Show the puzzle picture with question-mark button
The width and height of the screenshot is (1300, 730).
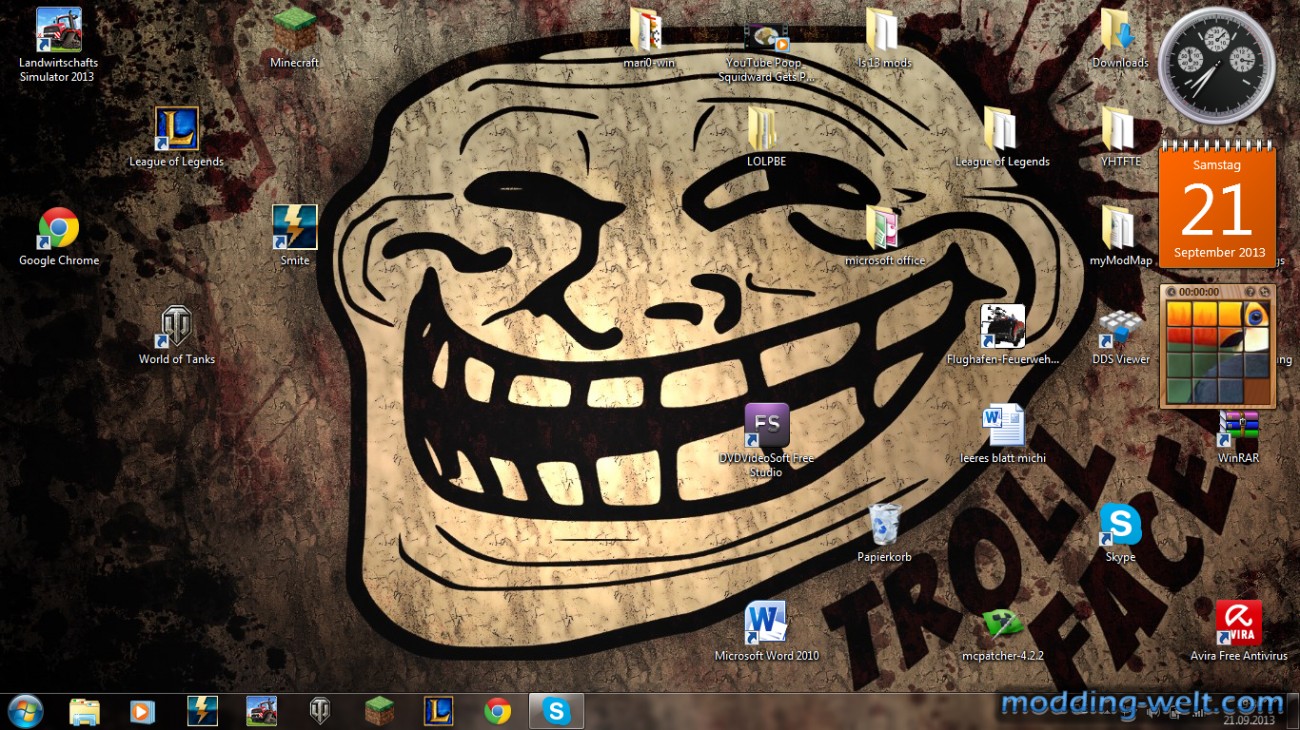pos(1250,291)
